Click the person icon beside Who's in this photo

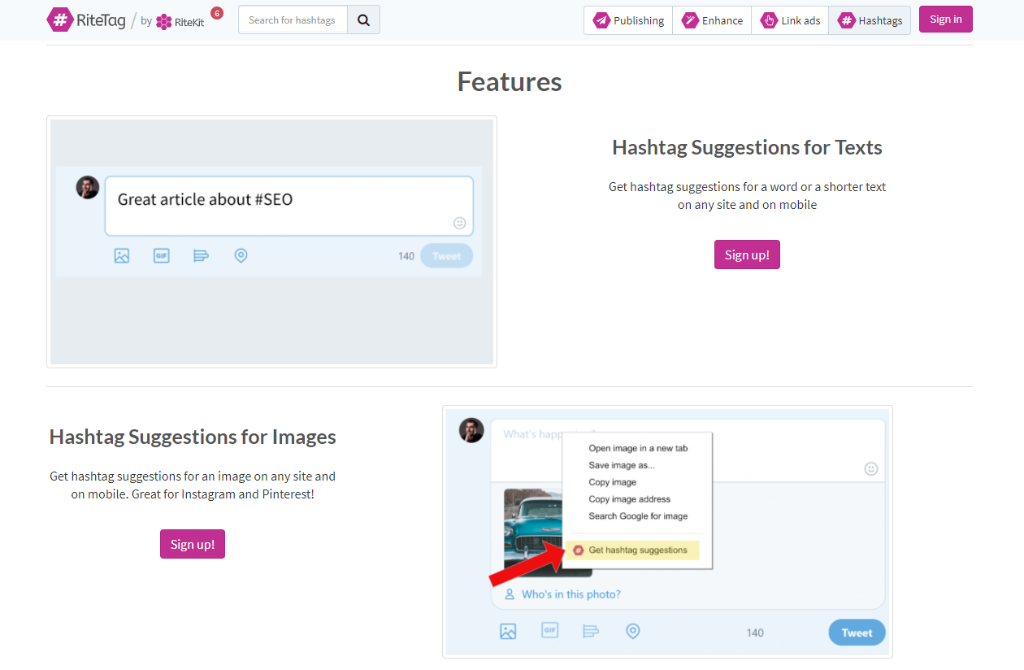click(x=509, y=594)
